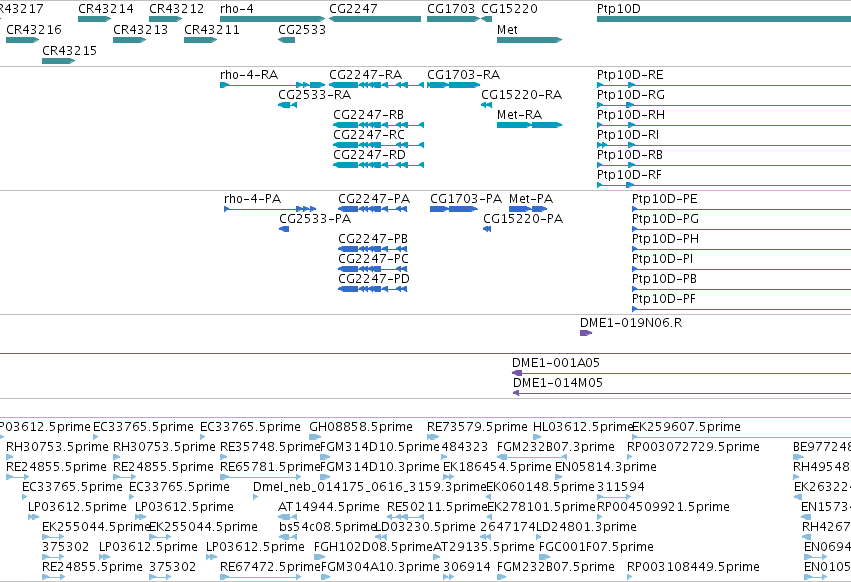Click the RE35748.5prime EST label

click(x=270, y=447)
